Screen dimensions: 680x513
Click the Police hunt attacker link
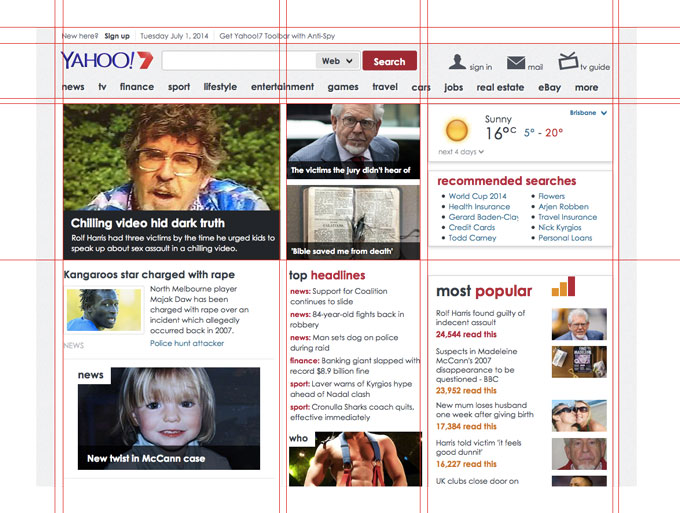click(187, 343)
